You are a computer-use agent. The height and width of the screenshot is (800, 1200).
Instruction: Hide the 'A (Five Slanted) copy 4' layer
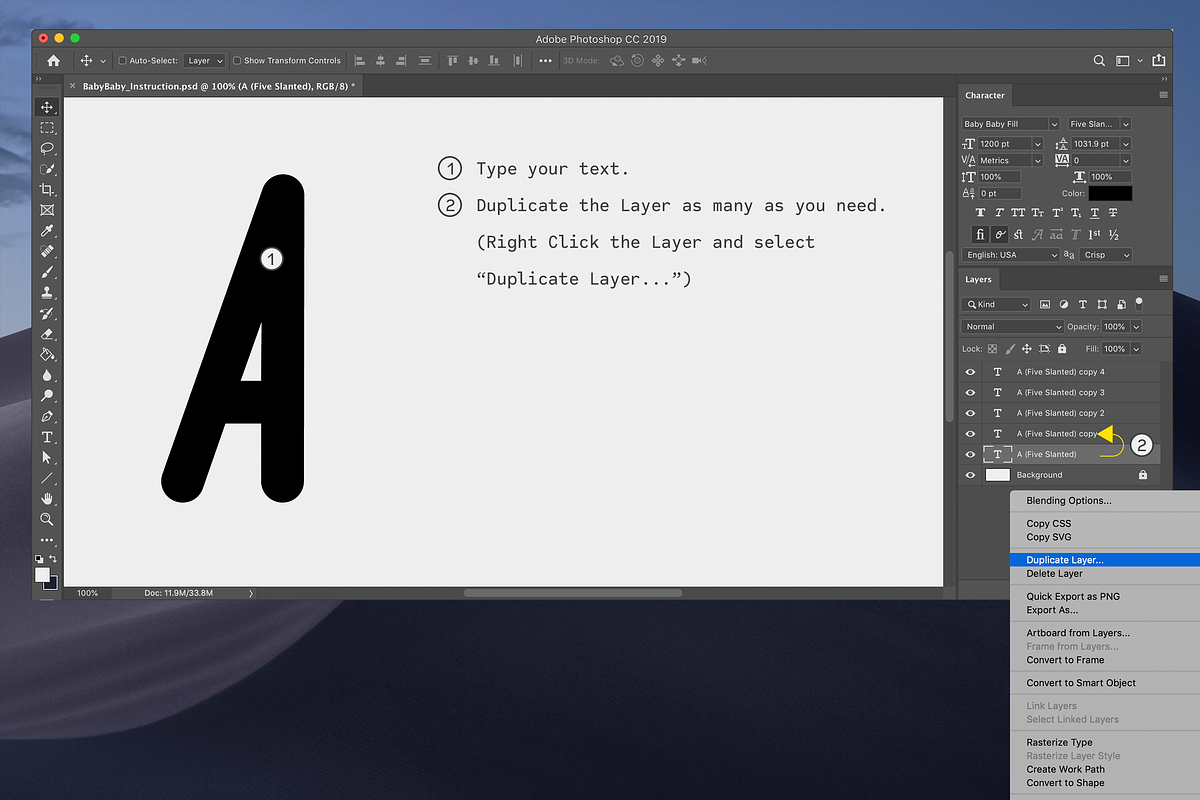[x=970, y=372]
